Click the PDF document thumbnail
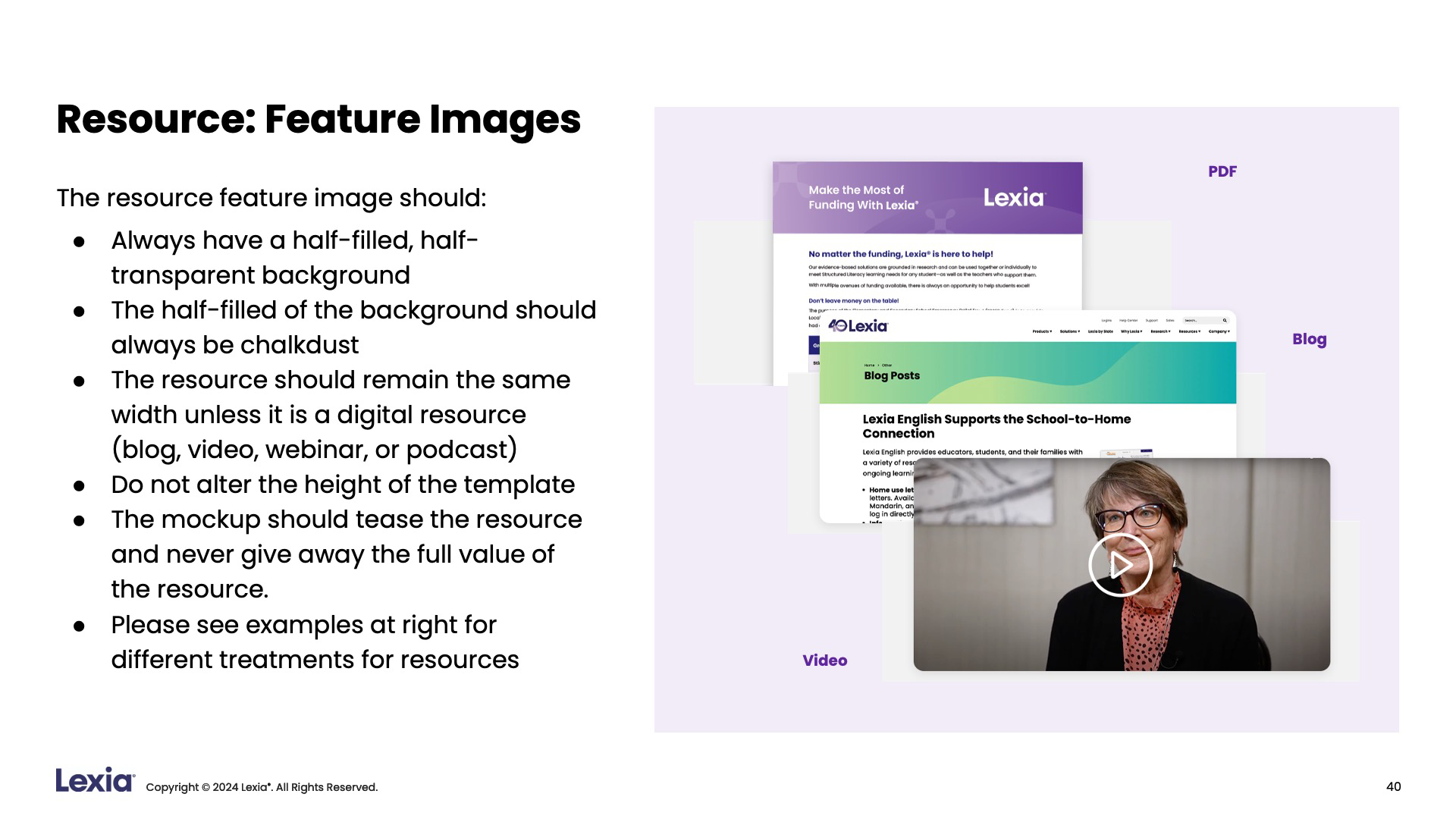 point(927,265)
